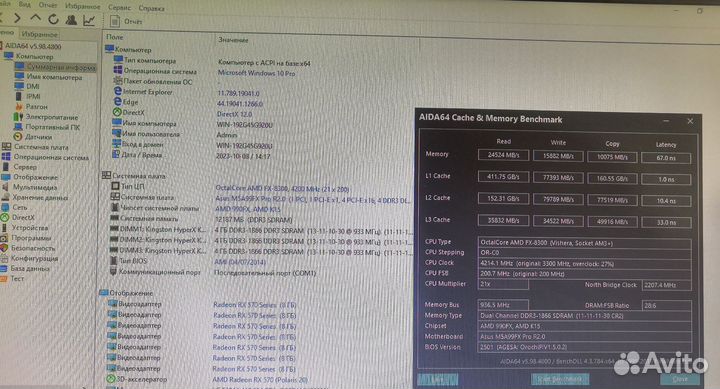Screen dimensions: 720x389
Task: Click the user icon in toolbar
Action: 71,20
